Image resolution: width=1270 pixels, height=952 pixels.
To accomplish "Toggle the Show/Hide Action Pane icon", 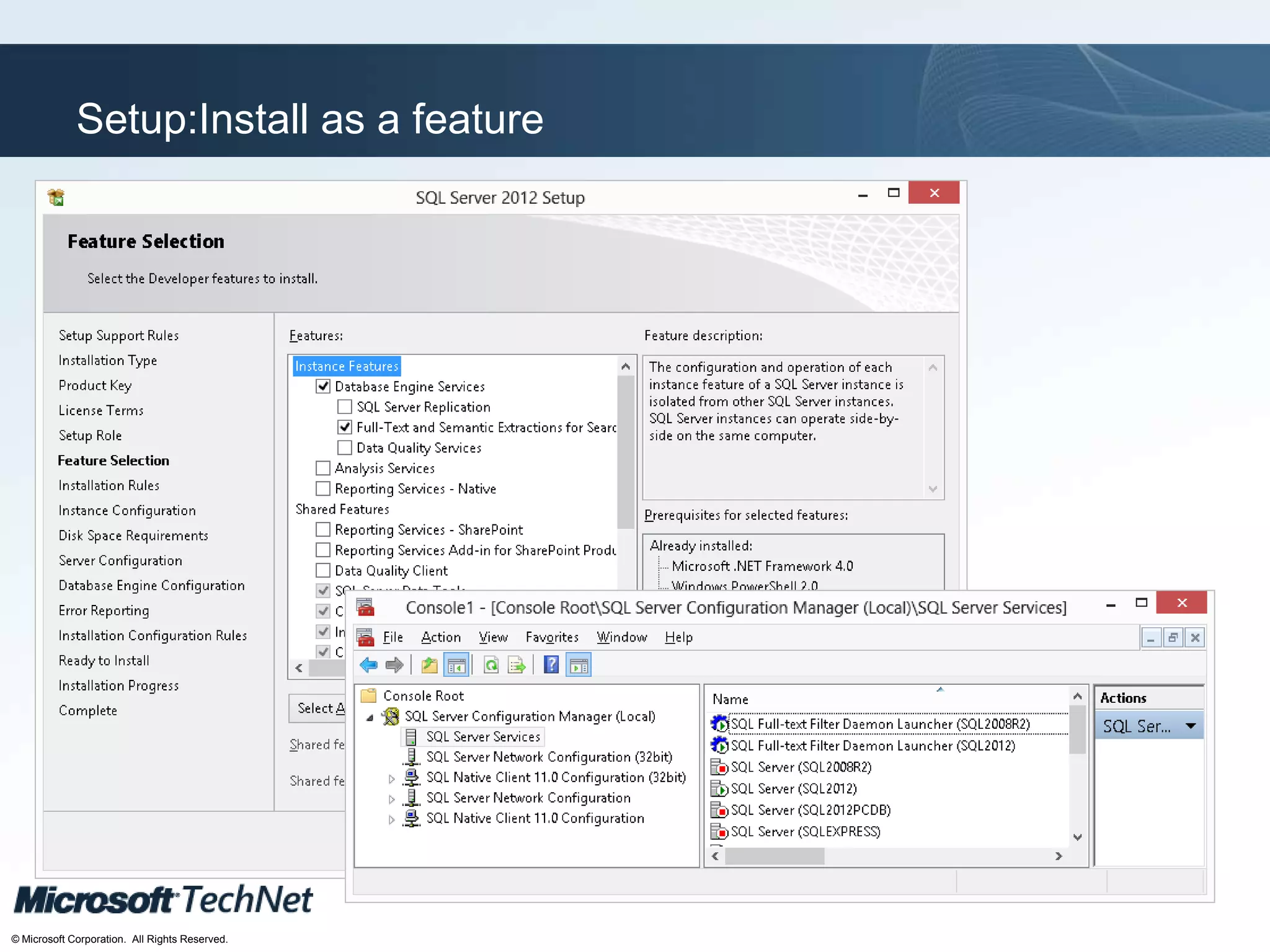I will click(579, 666).
